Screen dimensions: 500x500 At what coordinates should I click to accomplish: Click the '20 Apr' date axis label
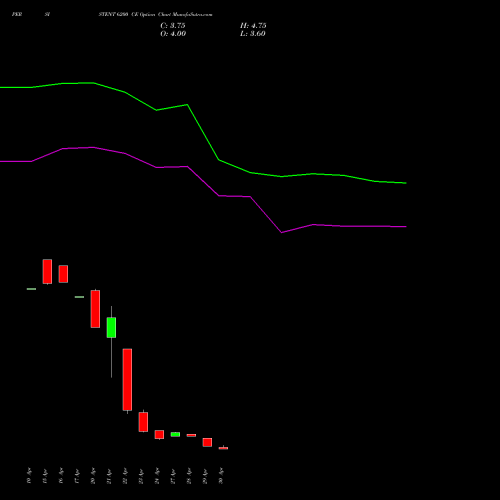(x=93, y=476)
